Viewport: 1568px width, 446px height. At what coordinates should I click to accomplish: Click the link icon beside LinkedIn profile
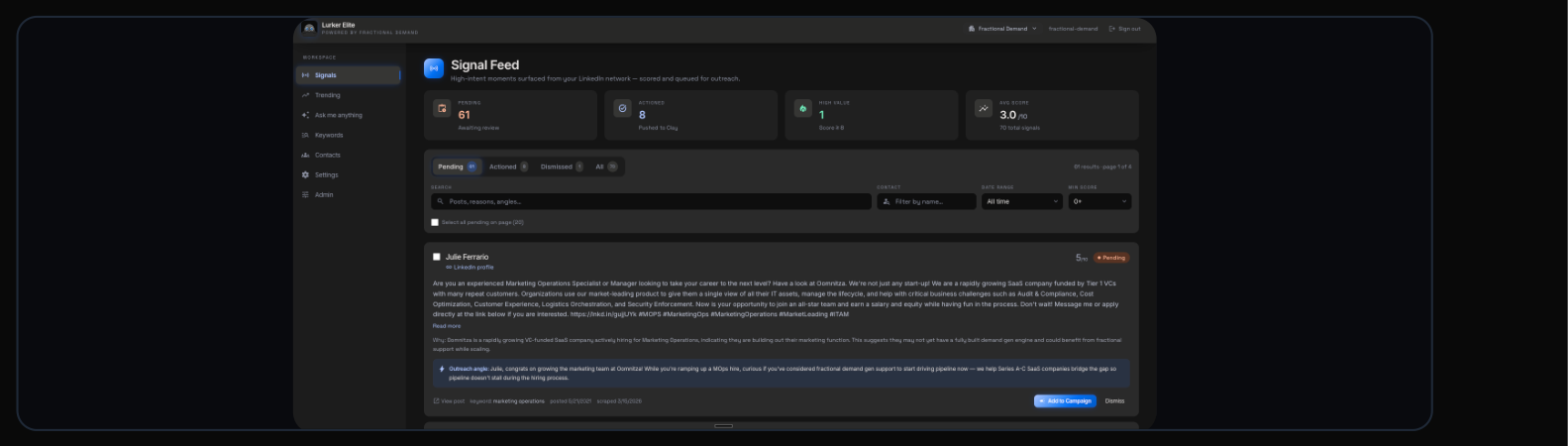(x=449, y=267)
